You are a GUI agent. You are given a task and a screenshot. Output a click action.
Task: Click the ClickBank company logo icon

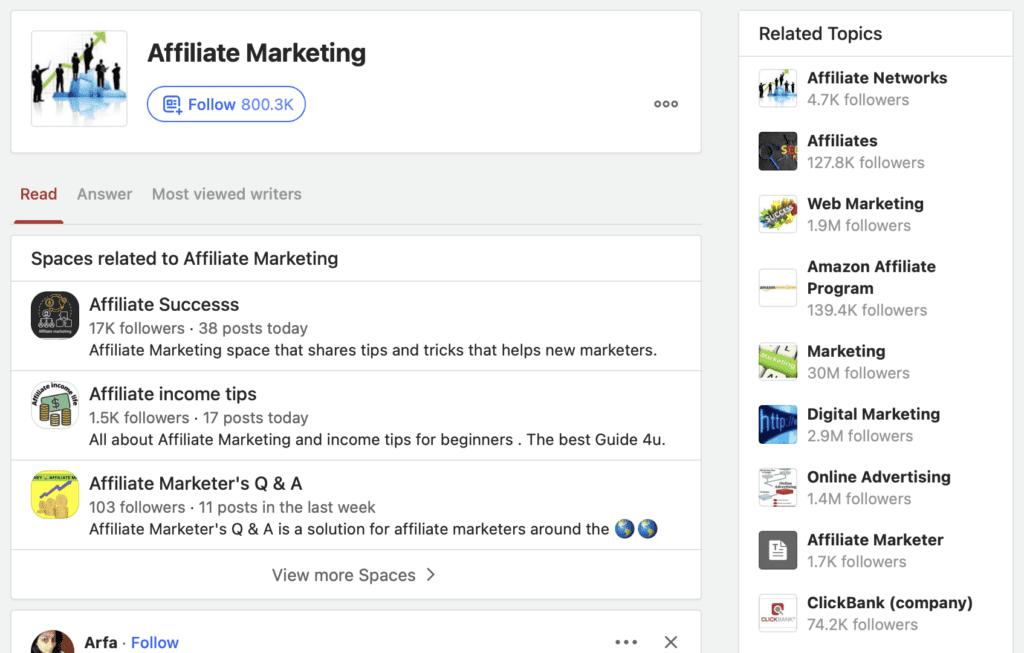click(778, 613)
